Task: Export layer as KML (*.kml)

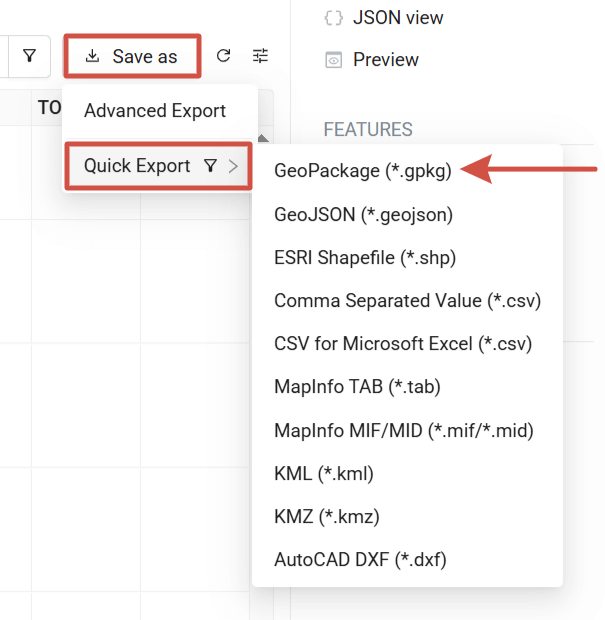Action: 323,473
